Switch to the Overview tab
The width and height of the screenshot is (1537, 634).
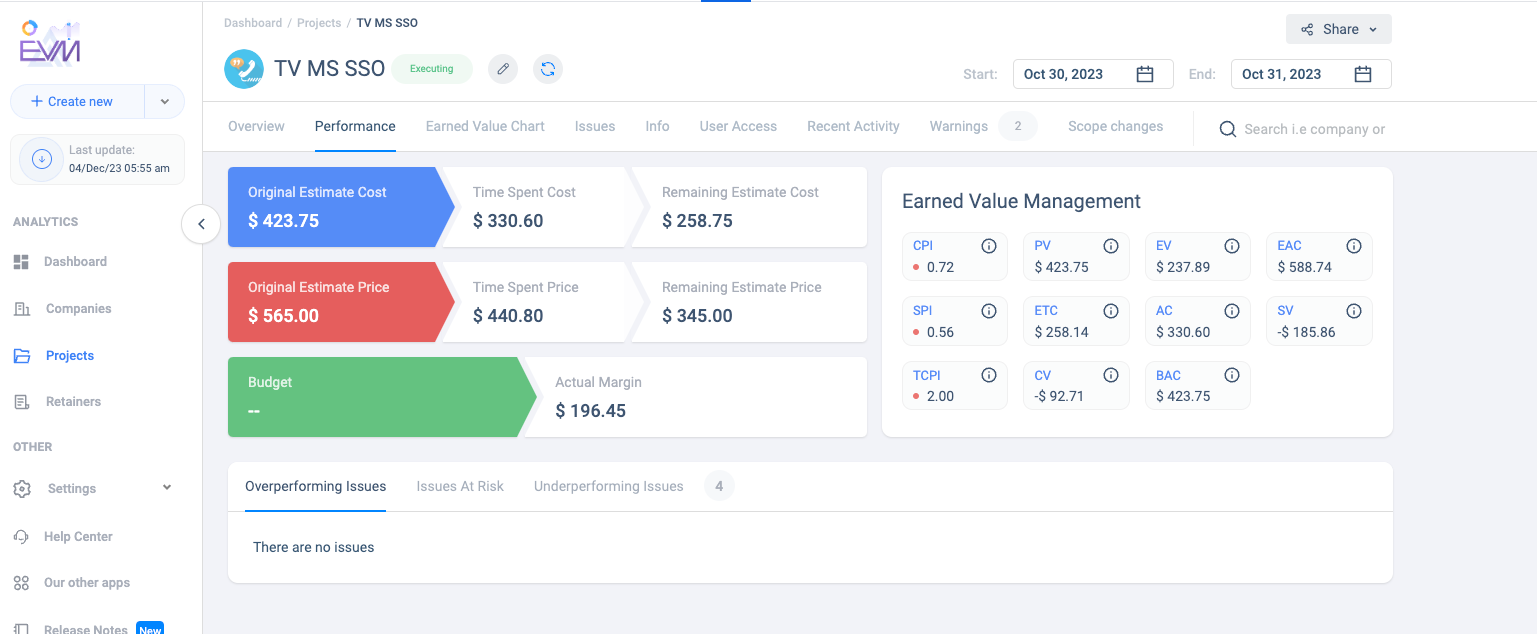coord(256,126)
